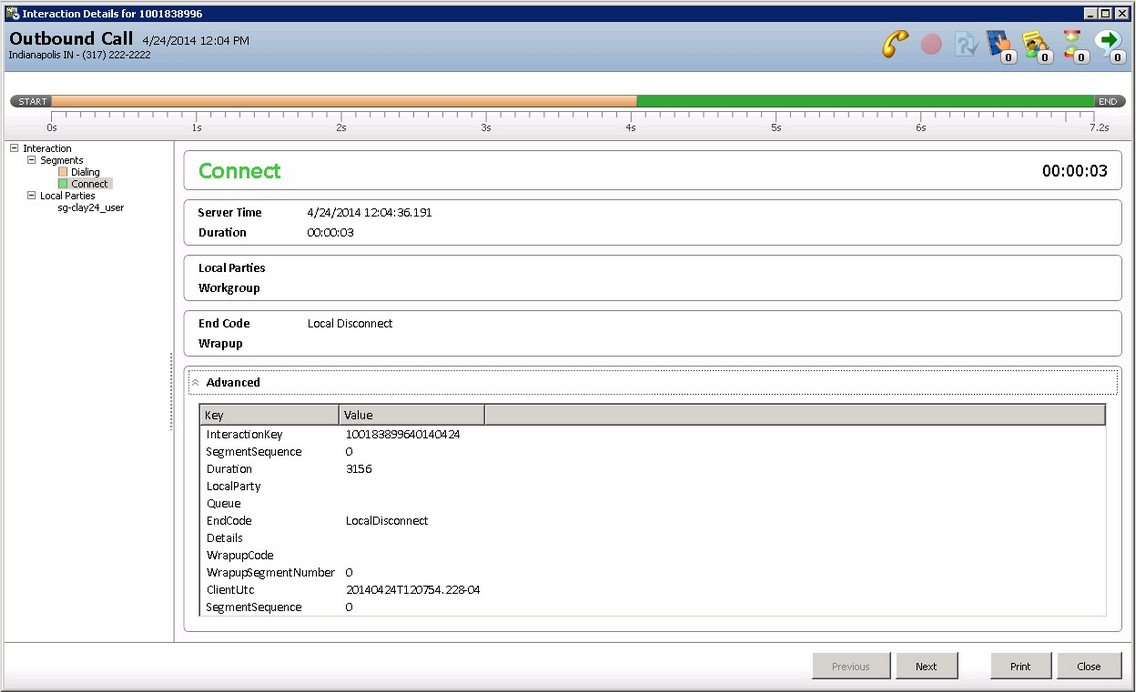Select sg-clay24_user under Local Parties
Image resolution: width=1136 pixels, height=692 pixels.
(x=90, y=208)
